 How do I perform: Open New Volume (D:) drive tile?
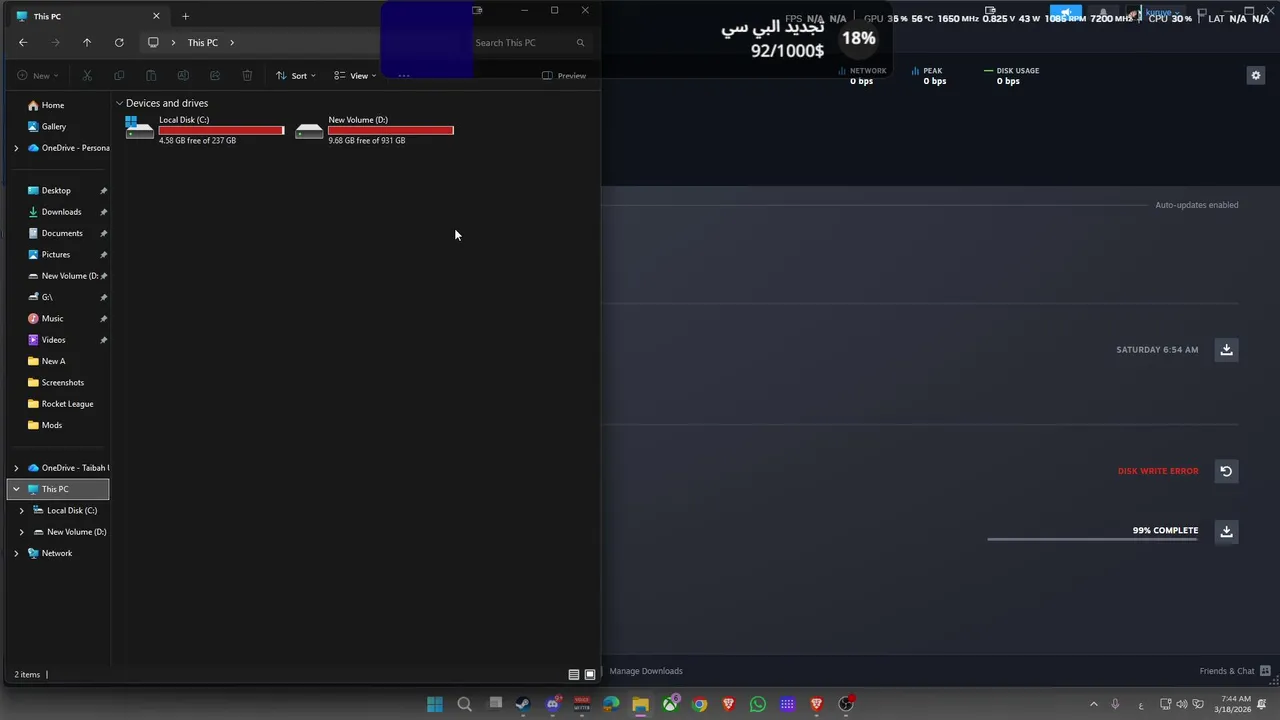375,130
